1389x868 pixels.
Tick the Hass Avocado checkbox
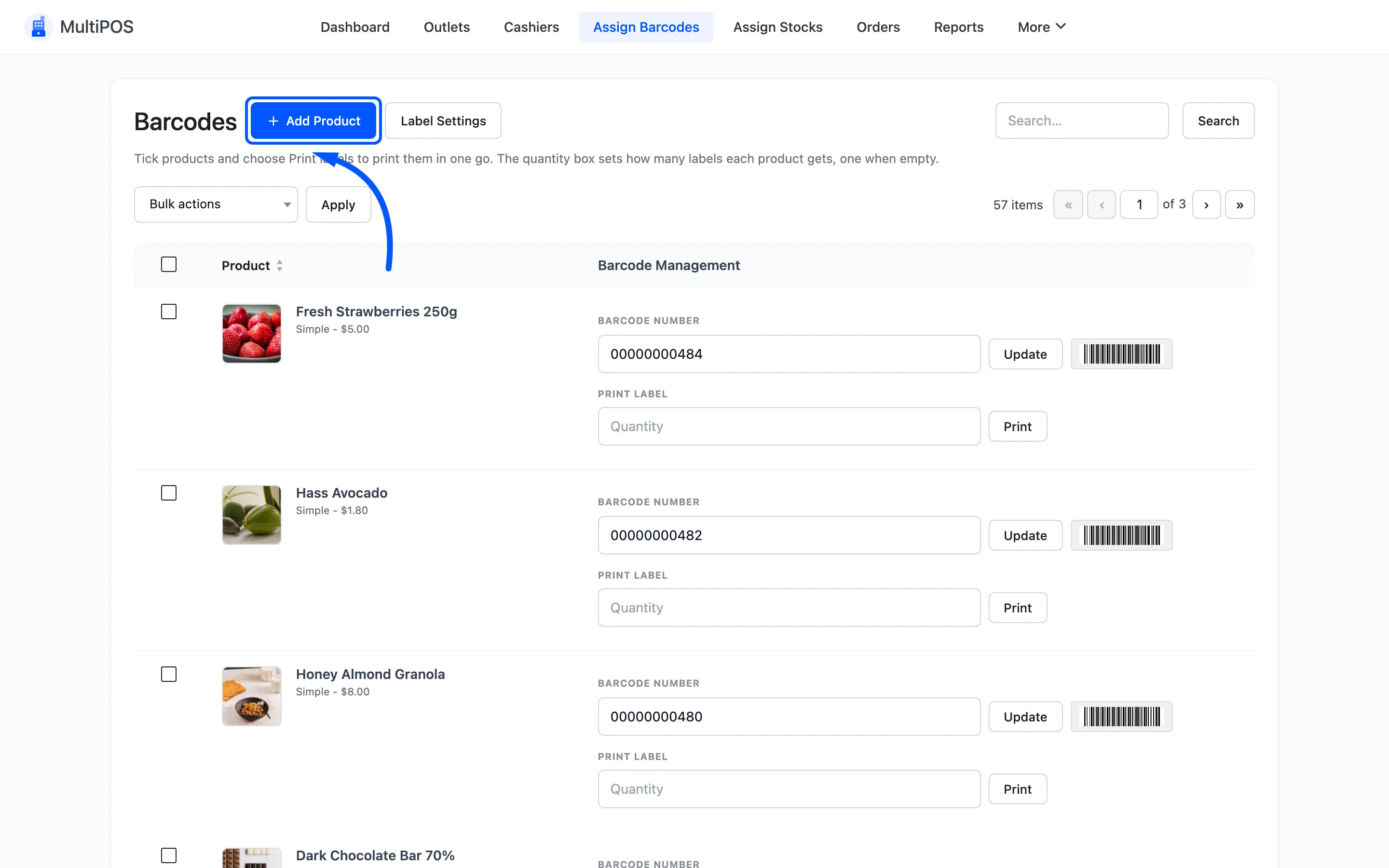click(169, 493)
